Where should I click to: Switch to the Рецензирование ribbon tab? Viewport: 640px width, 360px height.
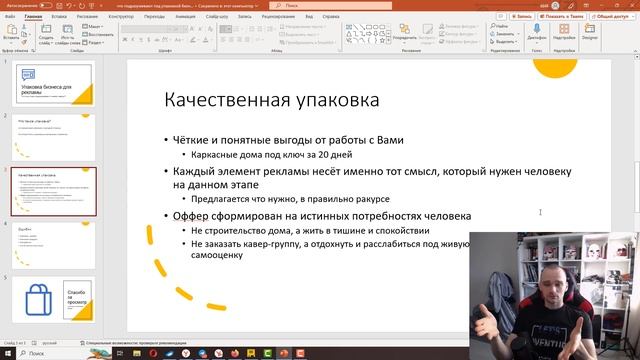pos(278,16)
